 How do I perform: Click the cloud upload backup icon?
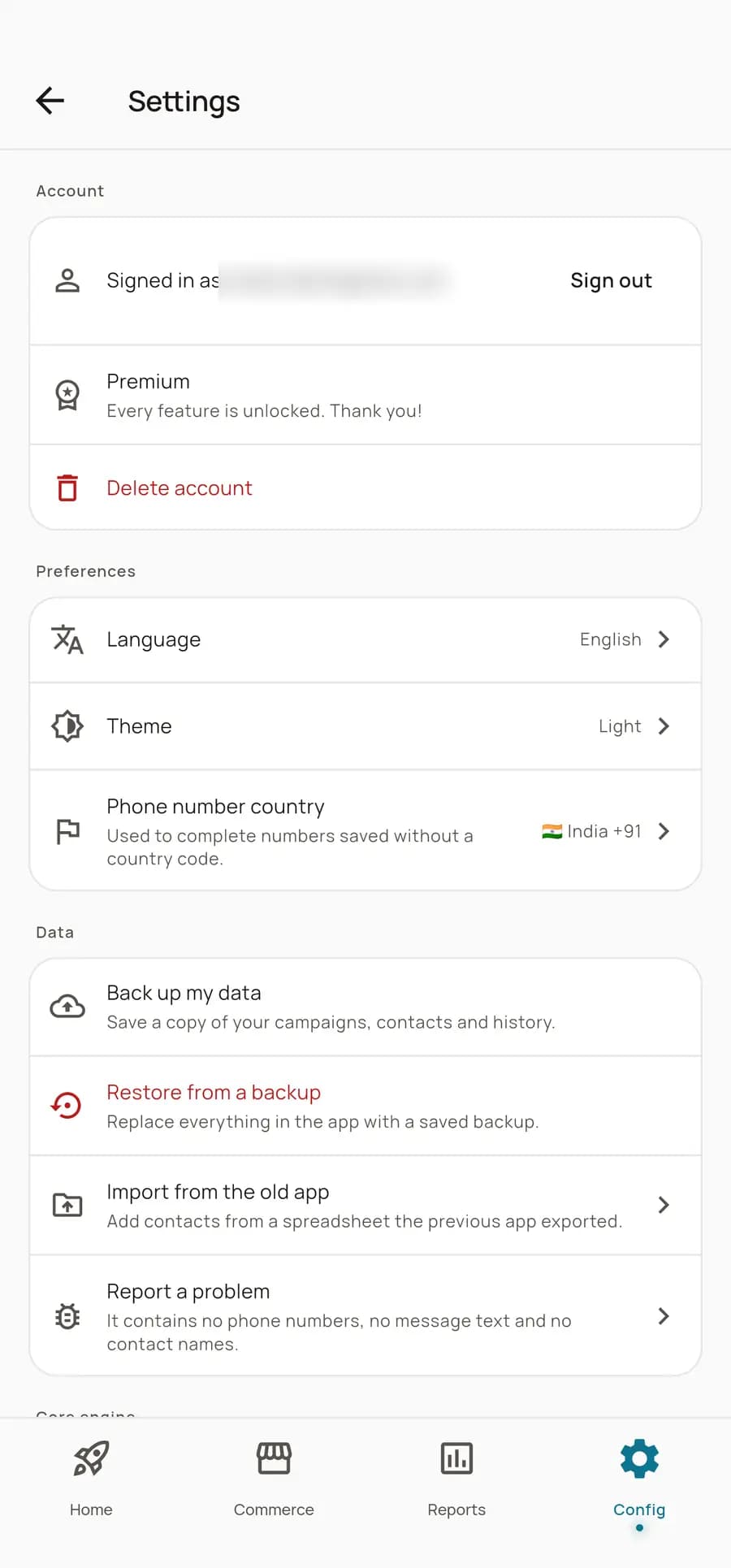point(67,1007)
